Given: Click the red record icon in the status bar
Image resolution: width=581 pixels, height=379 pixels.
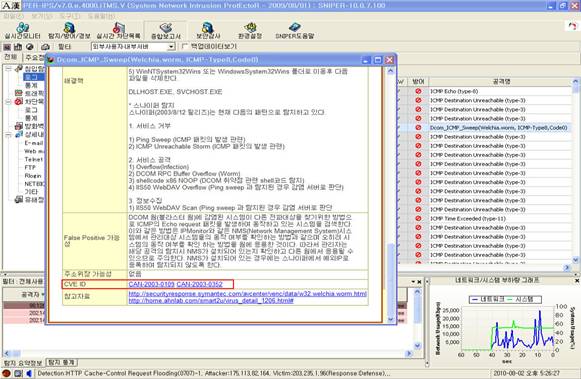Looking at the screenshot, I should tap(6, 373).
